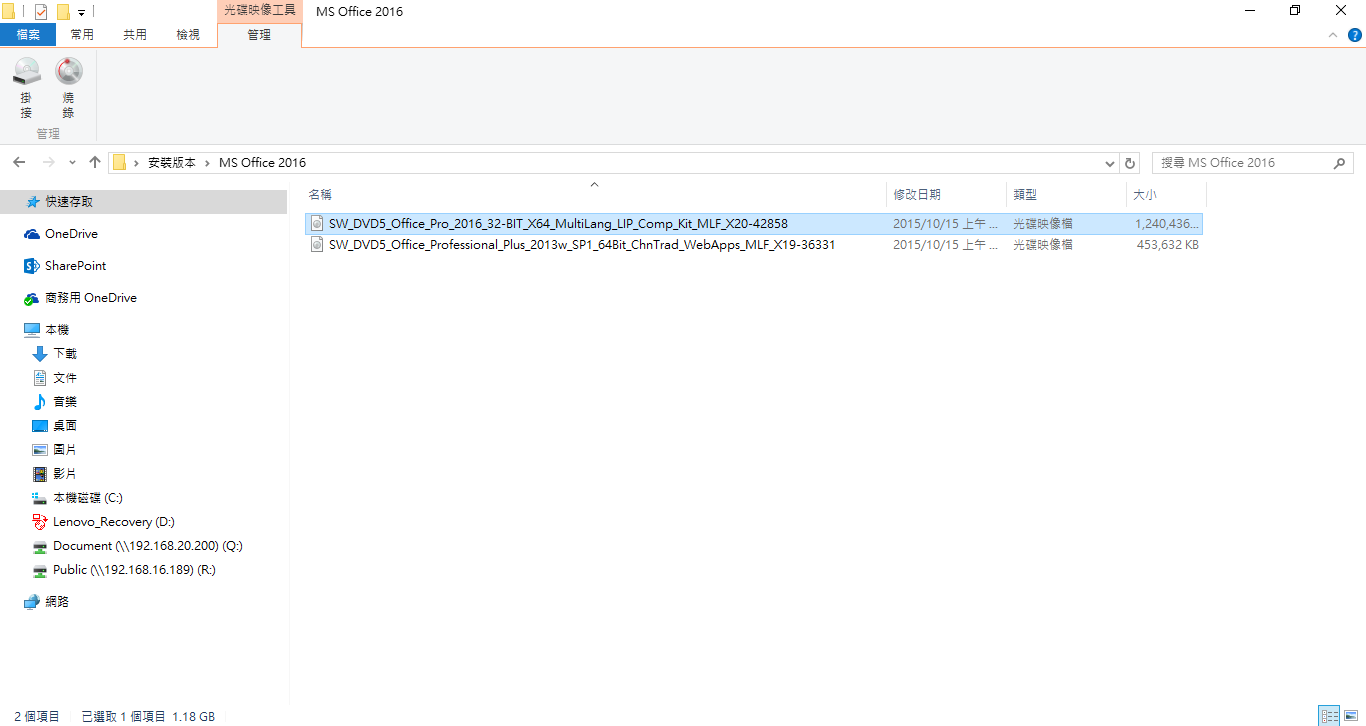
Task: Click the quick access star icon
Action: [32, 201]
